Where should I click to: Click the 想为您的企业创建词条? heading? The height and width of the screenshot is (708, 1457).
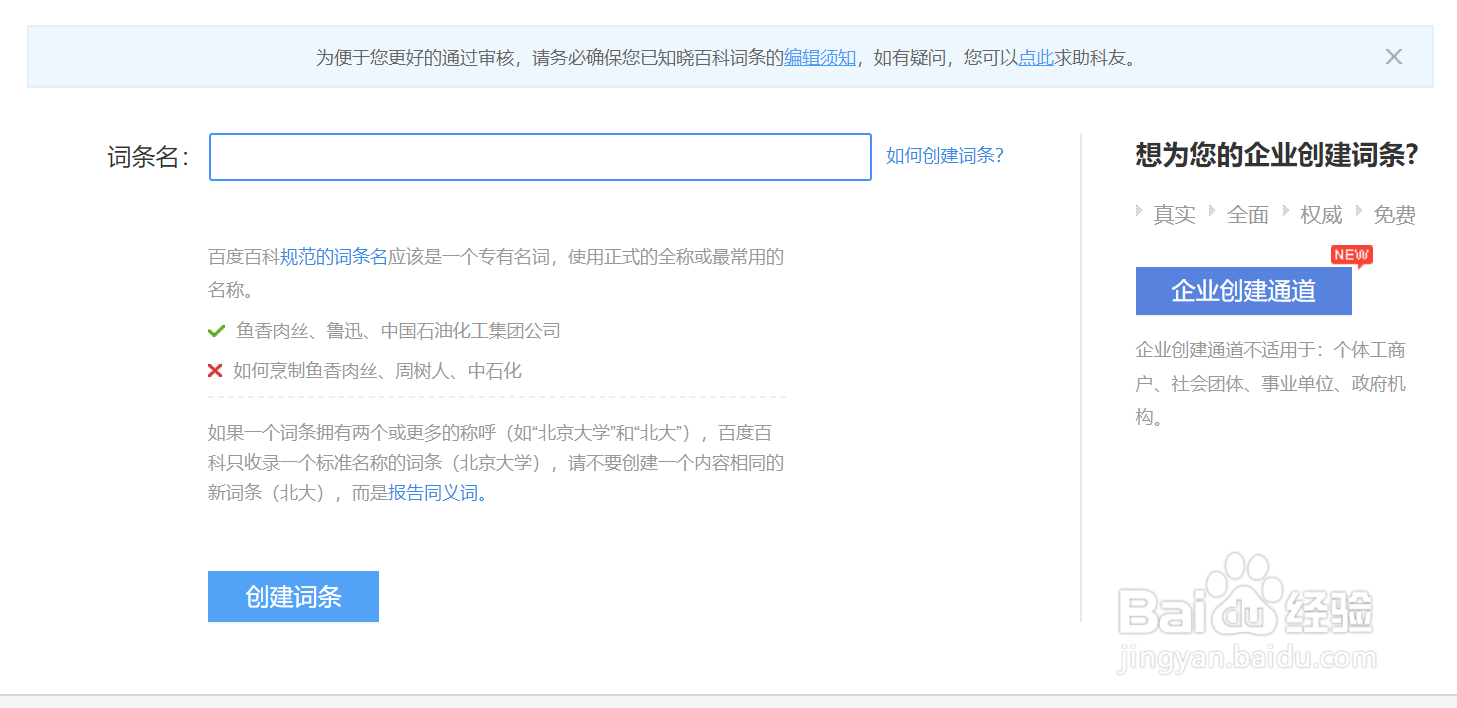tap(1276, 155)
